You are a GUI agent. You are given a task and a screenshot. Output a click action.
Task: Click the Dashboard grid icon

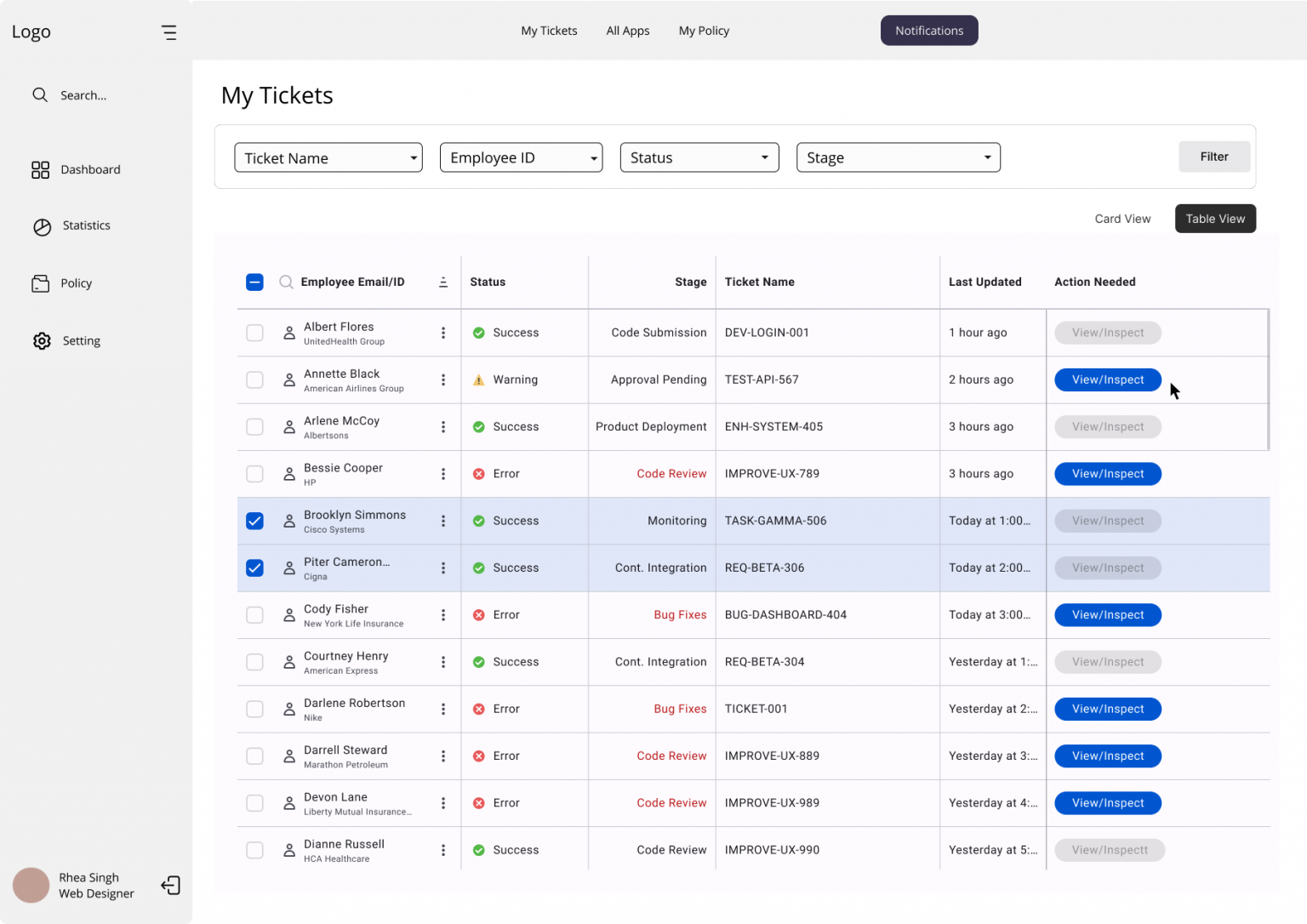[40, 170]
